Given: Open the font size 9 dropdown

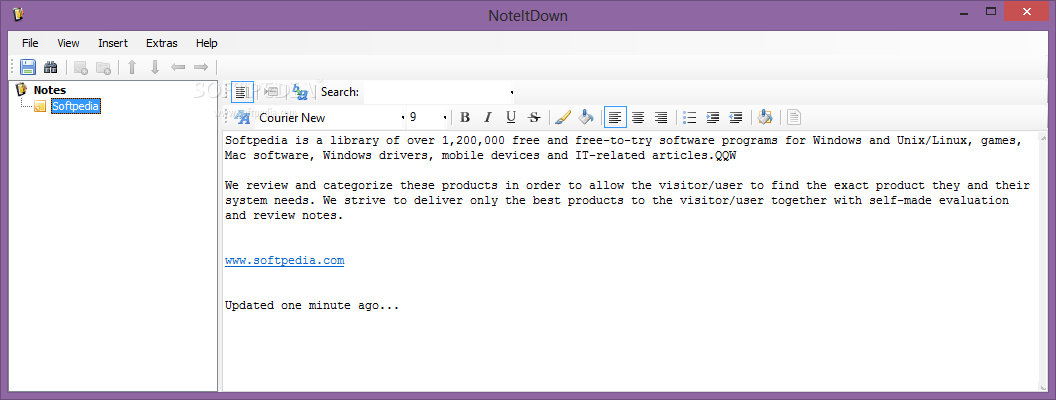Looking at the screenshot, I should 445,118.
